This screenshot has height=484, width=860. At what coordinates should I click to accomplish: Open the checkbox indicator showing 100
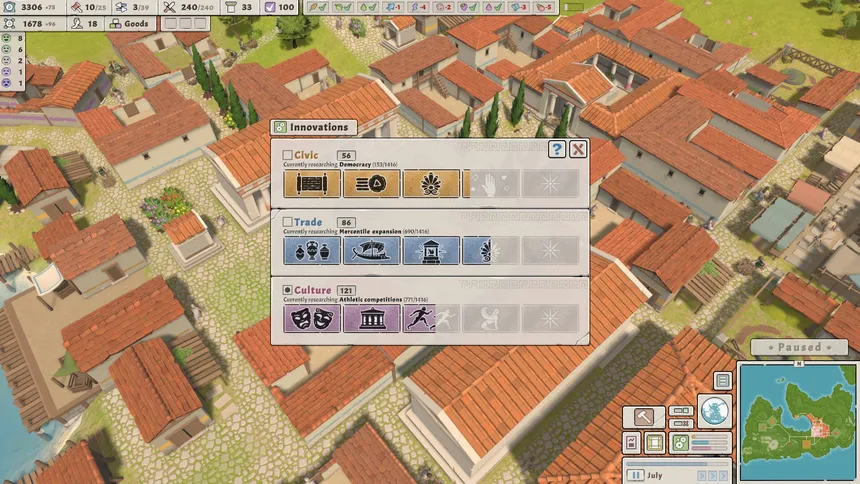280,7
